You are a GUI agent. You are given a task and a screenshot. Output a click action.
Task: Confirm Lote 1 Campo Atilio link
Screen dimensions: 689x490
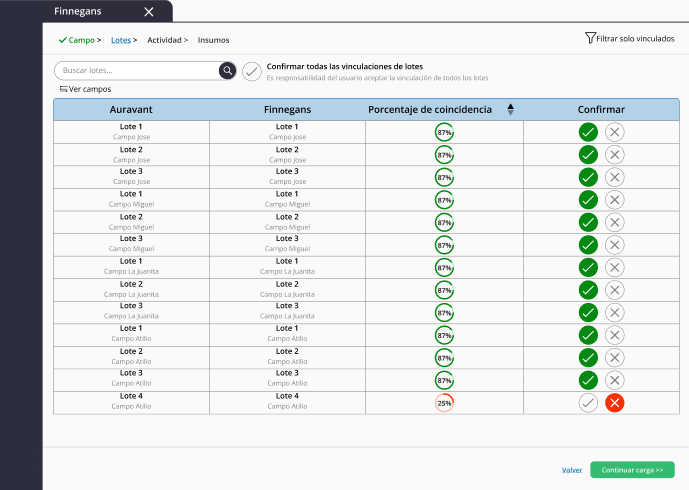(x=588, y=335)
